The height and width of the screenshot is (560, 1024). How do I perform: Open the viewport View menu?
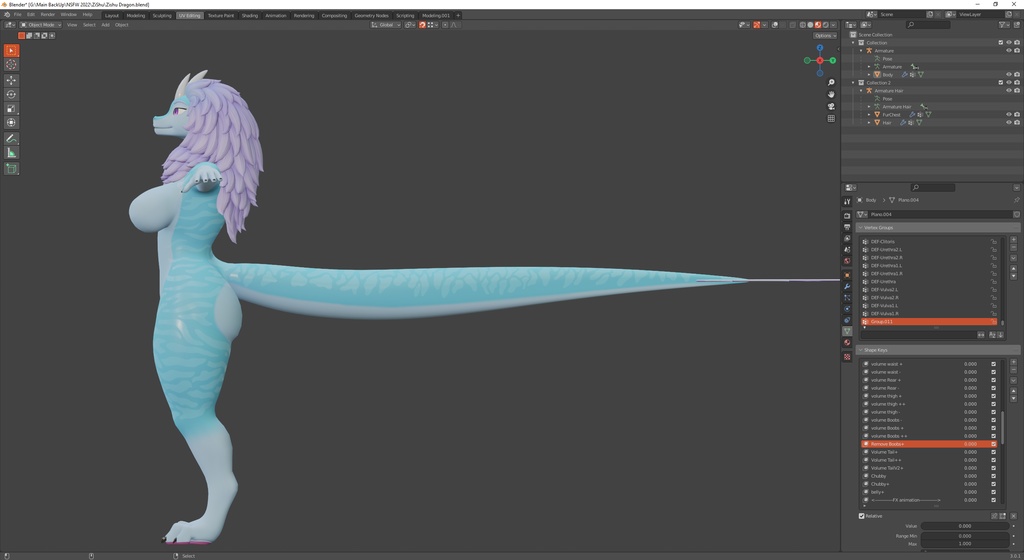click(72, 25)
